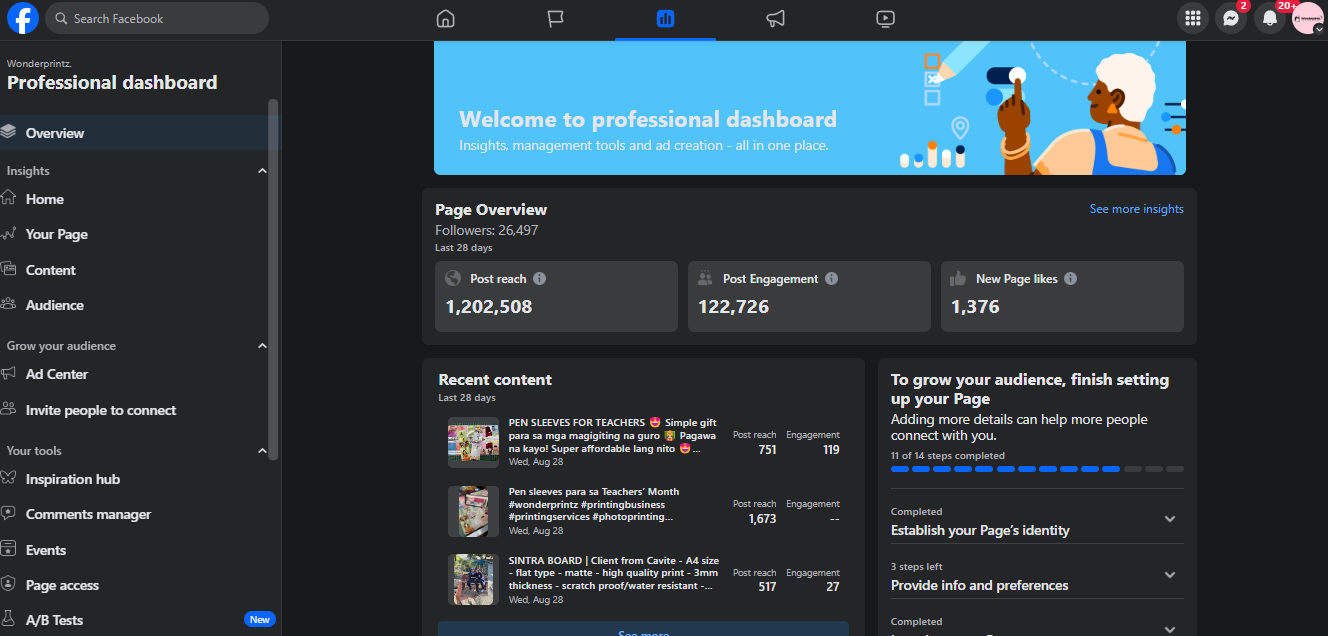The width and height of the screenshot is (1328, 636).
Task: Open the Video play icon in top navigation
Action: coord(885,18)
